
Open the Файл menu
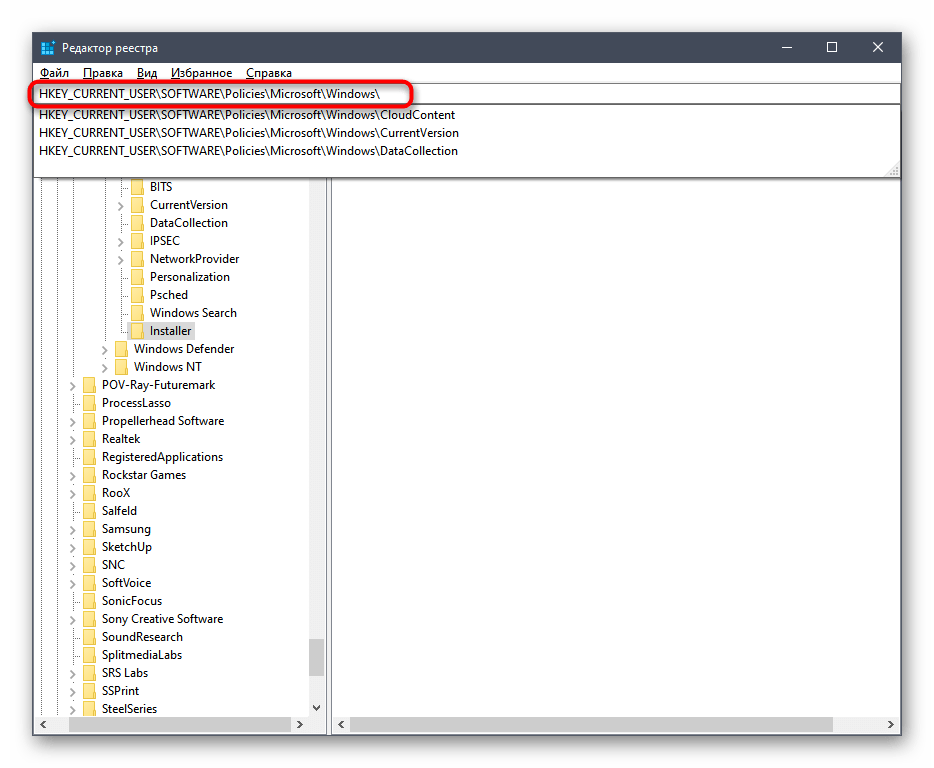tap(54, 73)
